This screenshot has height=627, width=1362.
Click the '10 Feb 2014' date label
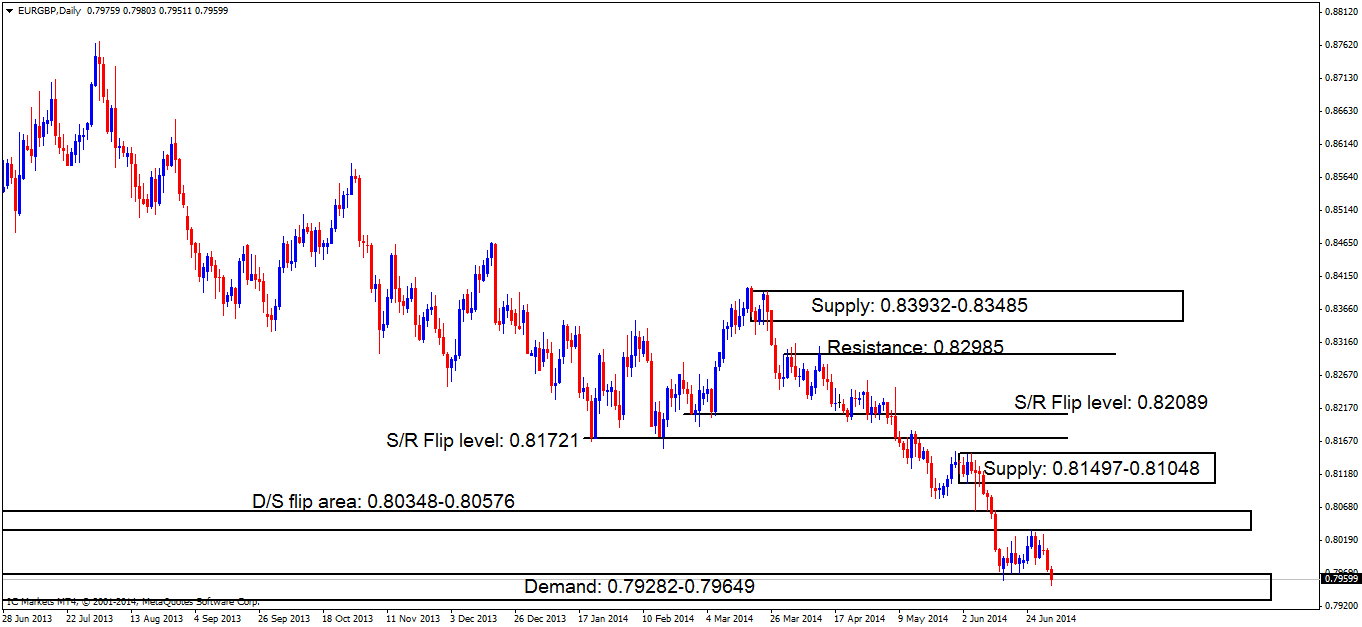[667, 619]
